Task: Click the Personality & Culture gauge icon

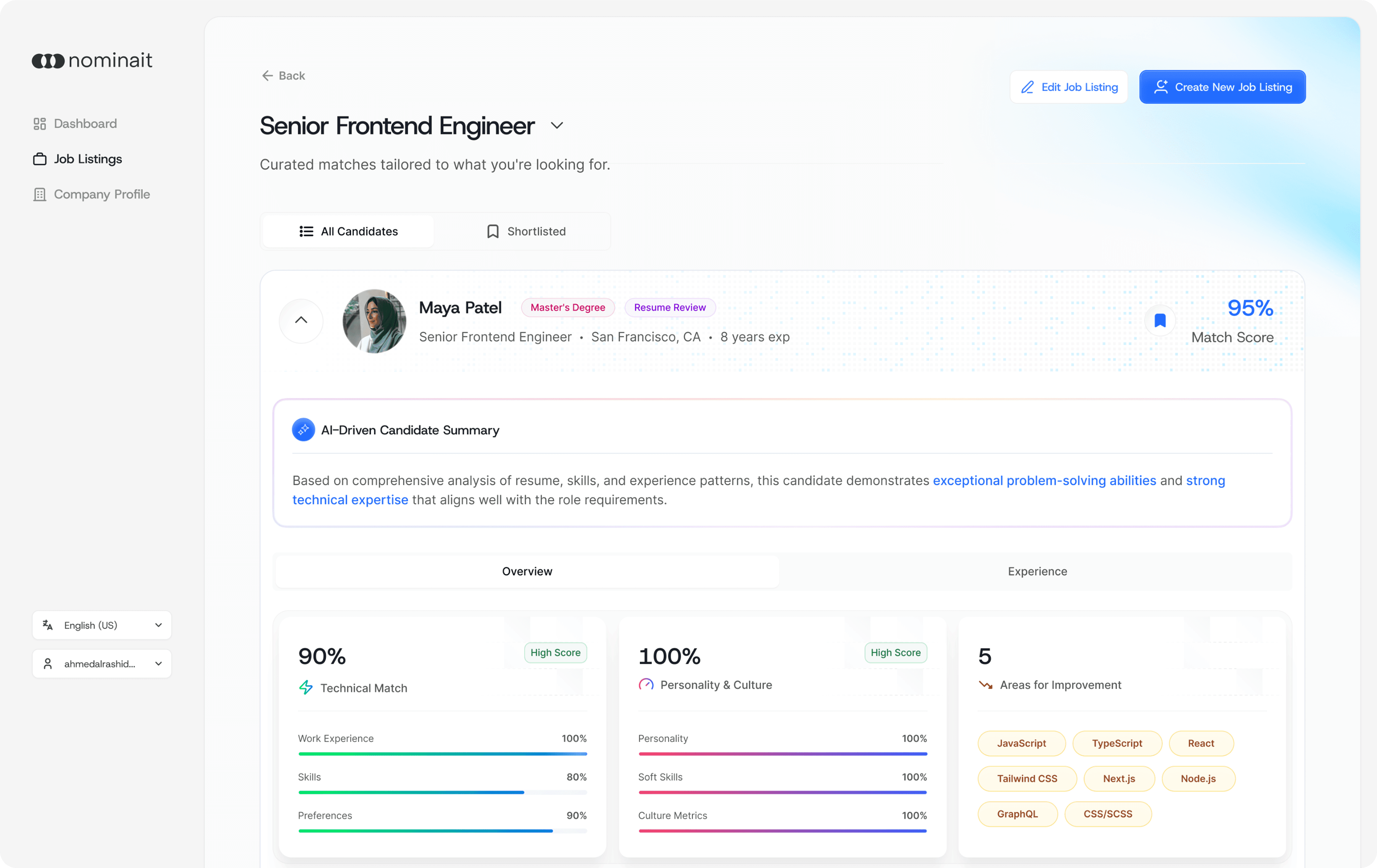Action: click(x=646, y=685)
